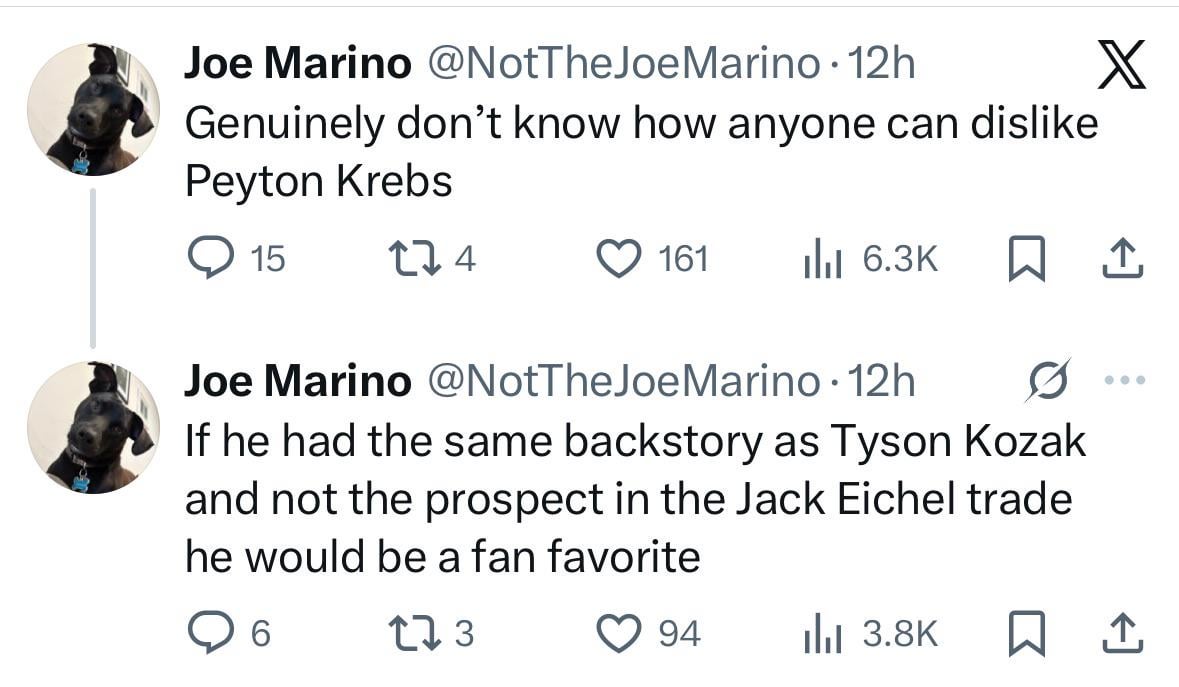
Task: Open the first post's dog profile picture
Action: tap(92, 110)
